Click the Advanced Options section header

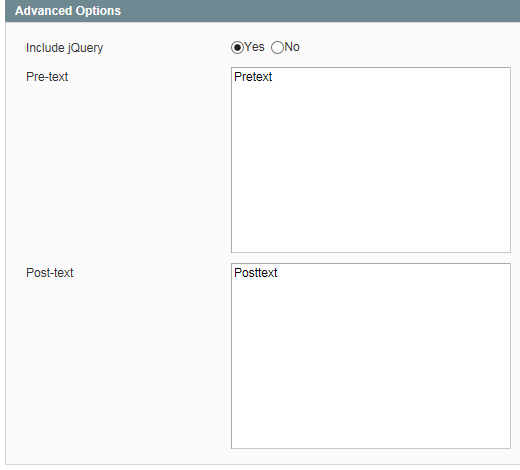[263, 11]
